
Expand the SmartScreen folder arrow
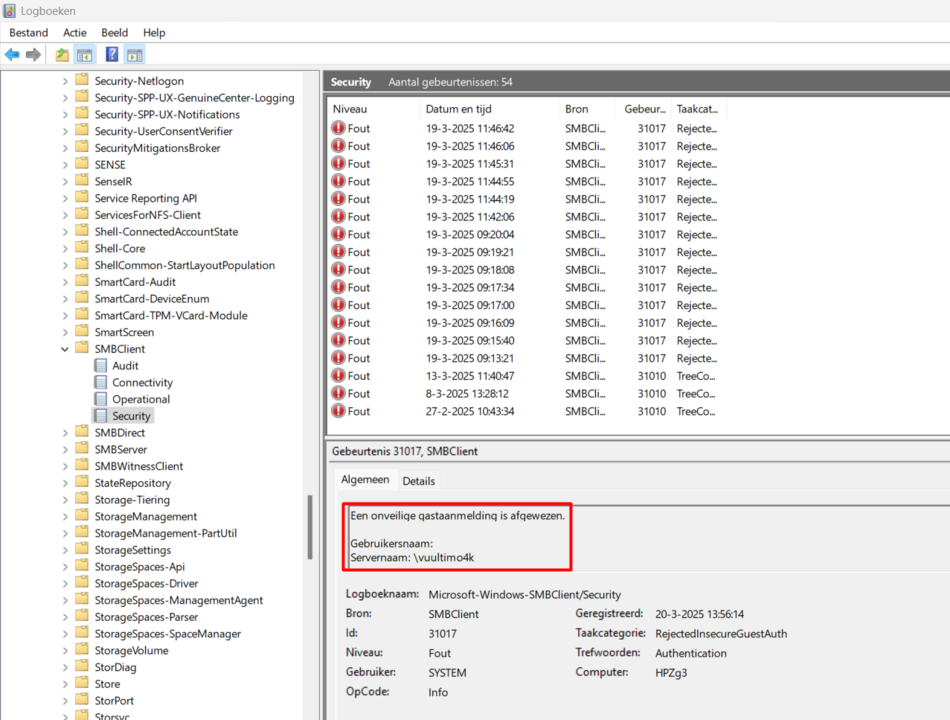(66, 332)
